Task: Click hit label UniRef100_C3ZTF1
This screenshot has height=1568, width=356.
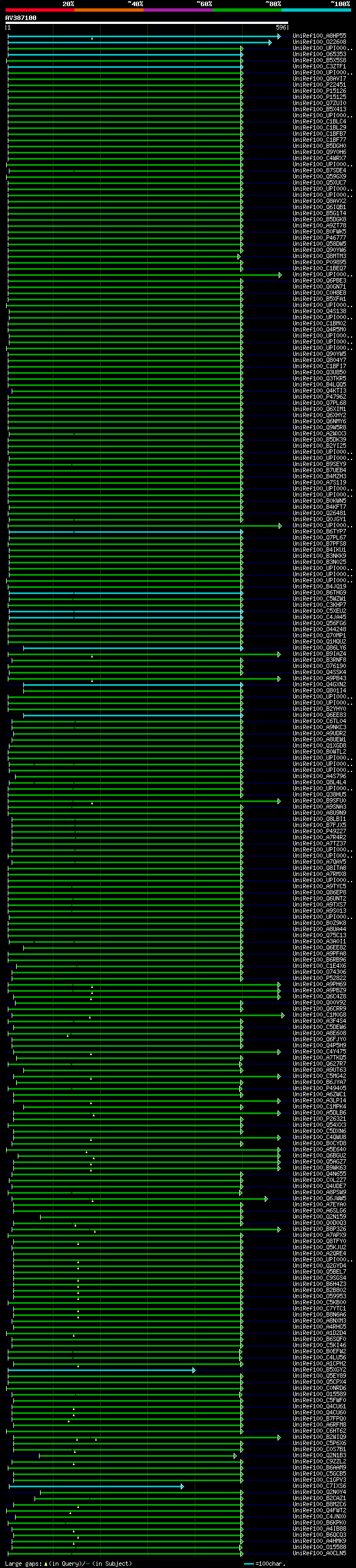Action: click(x=319, y=67)
